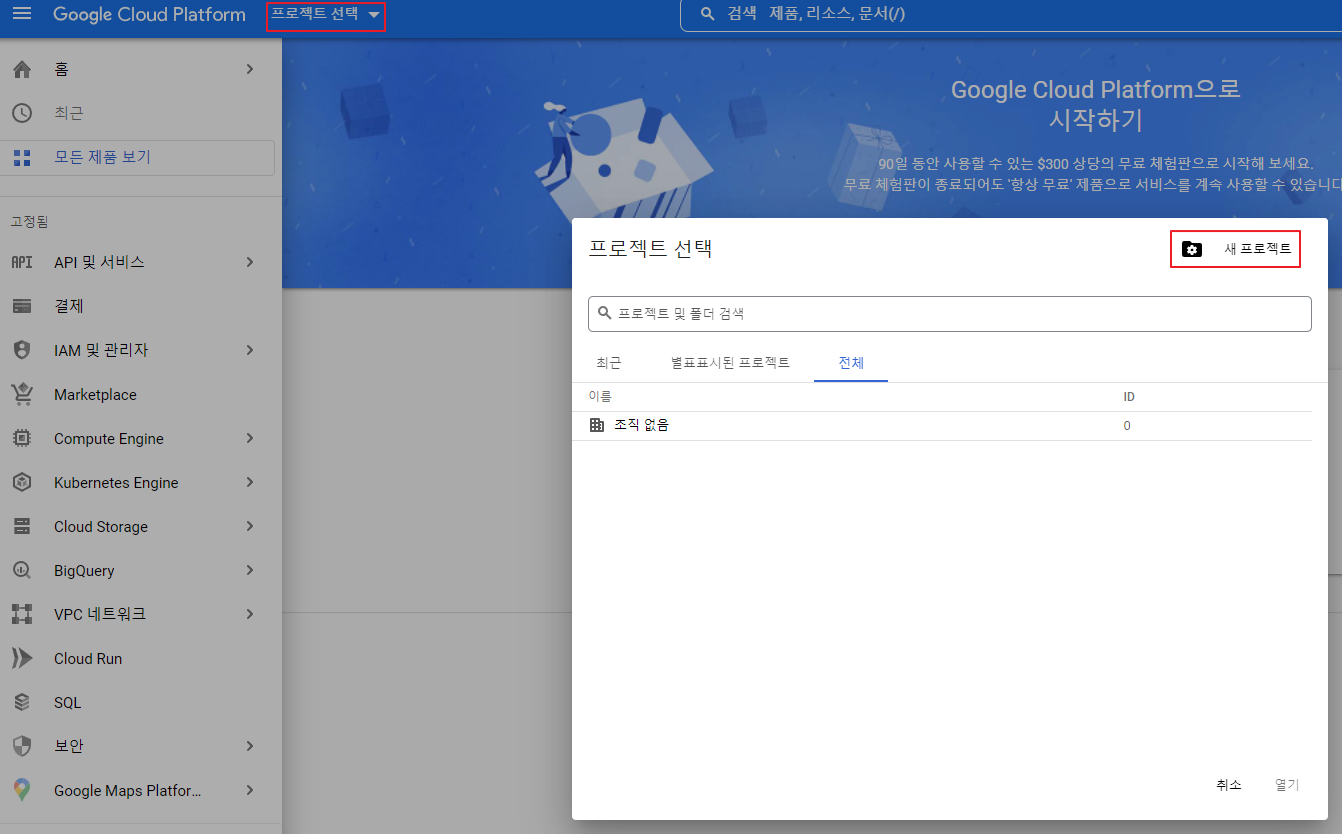Expand the VPC 네트워크 submenu chevron
This screenshot has height=834, width=1342.
[x=250, y=614]
